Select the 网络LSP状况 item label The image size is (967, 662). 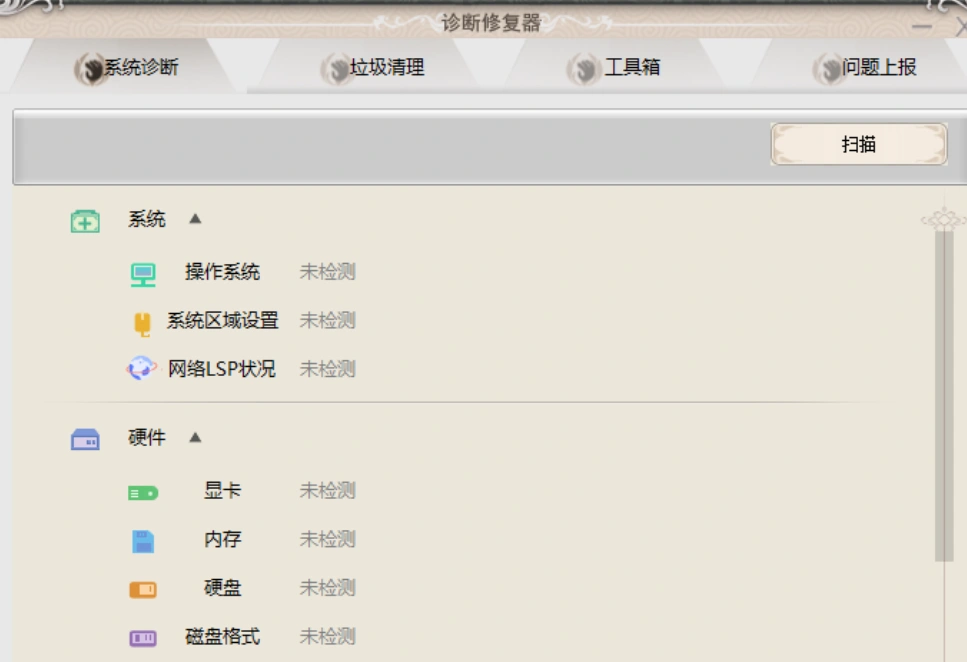point(222,369)
